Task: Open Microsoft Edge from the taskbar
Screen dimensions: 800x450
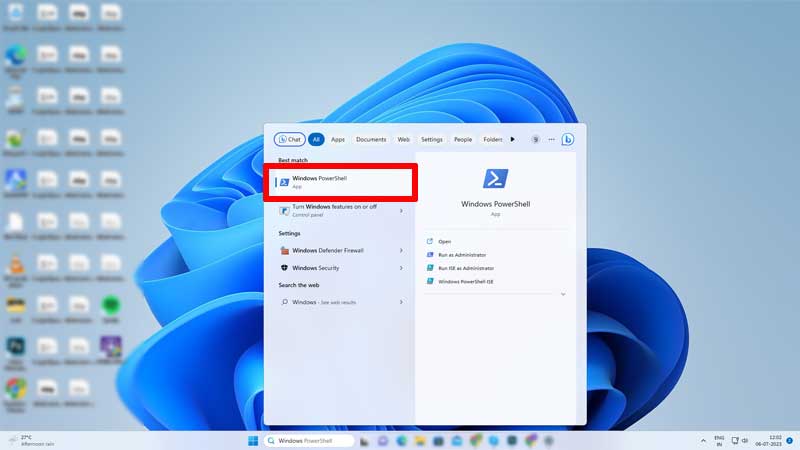Action: click(402, 441)
